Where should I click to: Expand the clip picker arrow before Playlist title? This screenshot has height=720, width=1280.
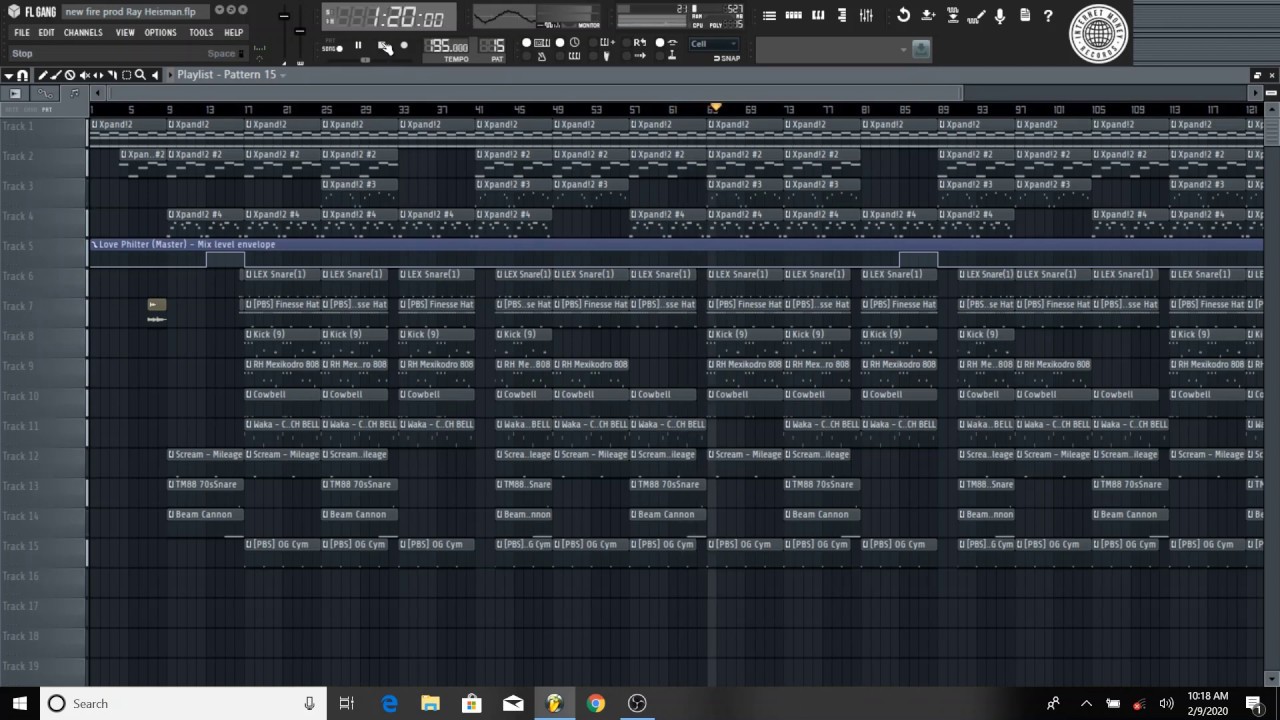click(170, 75)
